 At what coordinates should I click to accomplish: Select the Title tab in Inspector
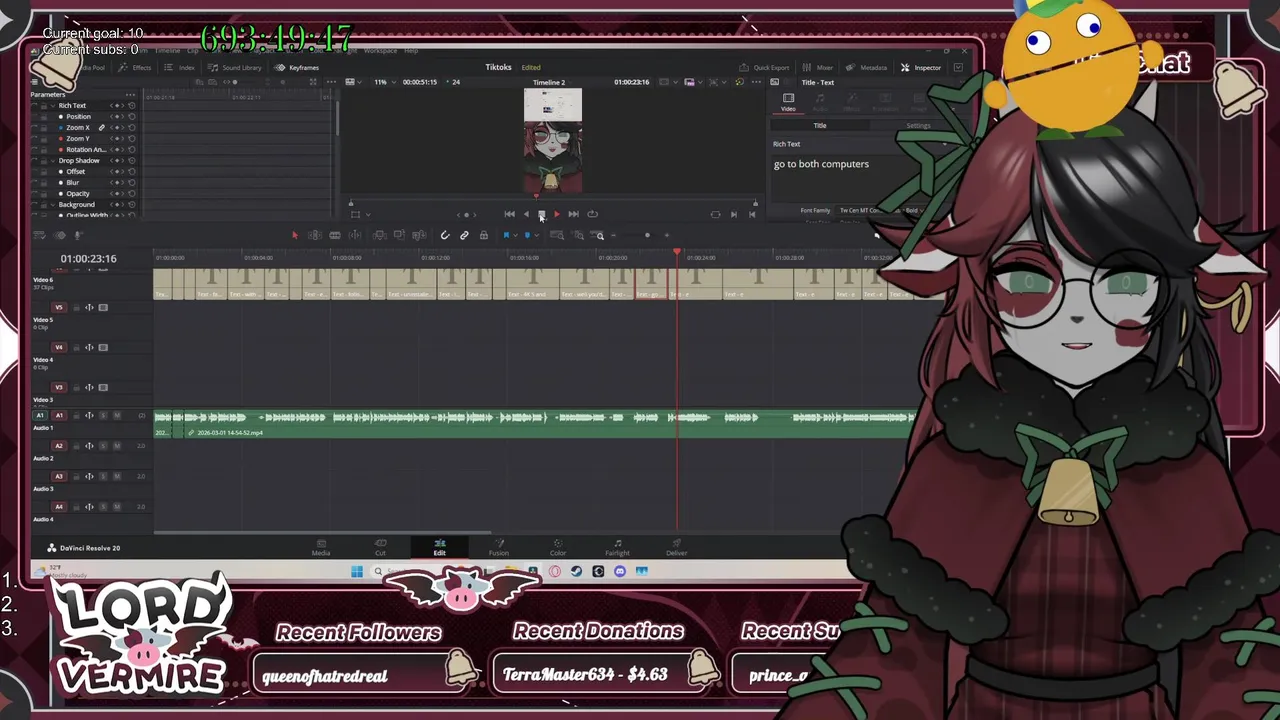coord(820,125)
